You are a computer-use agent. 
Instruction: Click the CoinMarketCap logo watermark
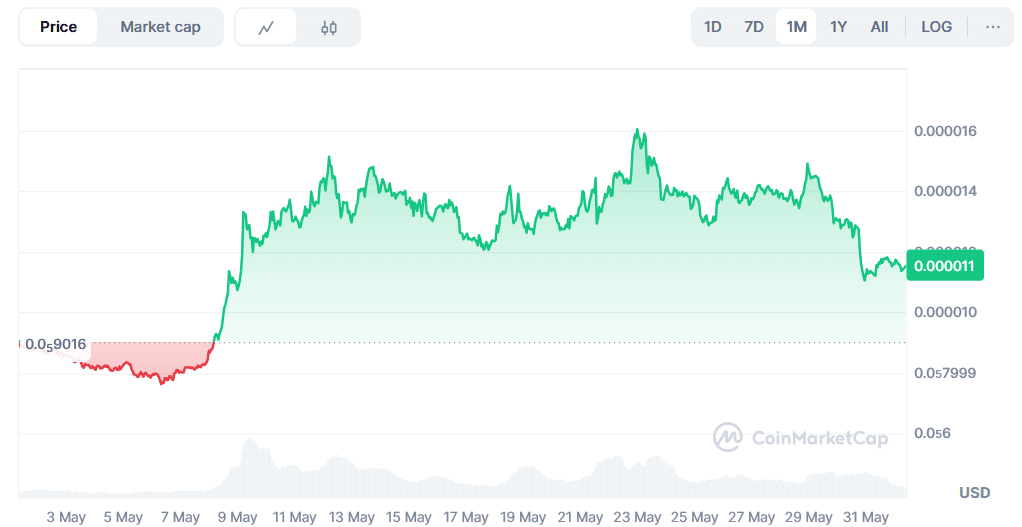point(800,437)
